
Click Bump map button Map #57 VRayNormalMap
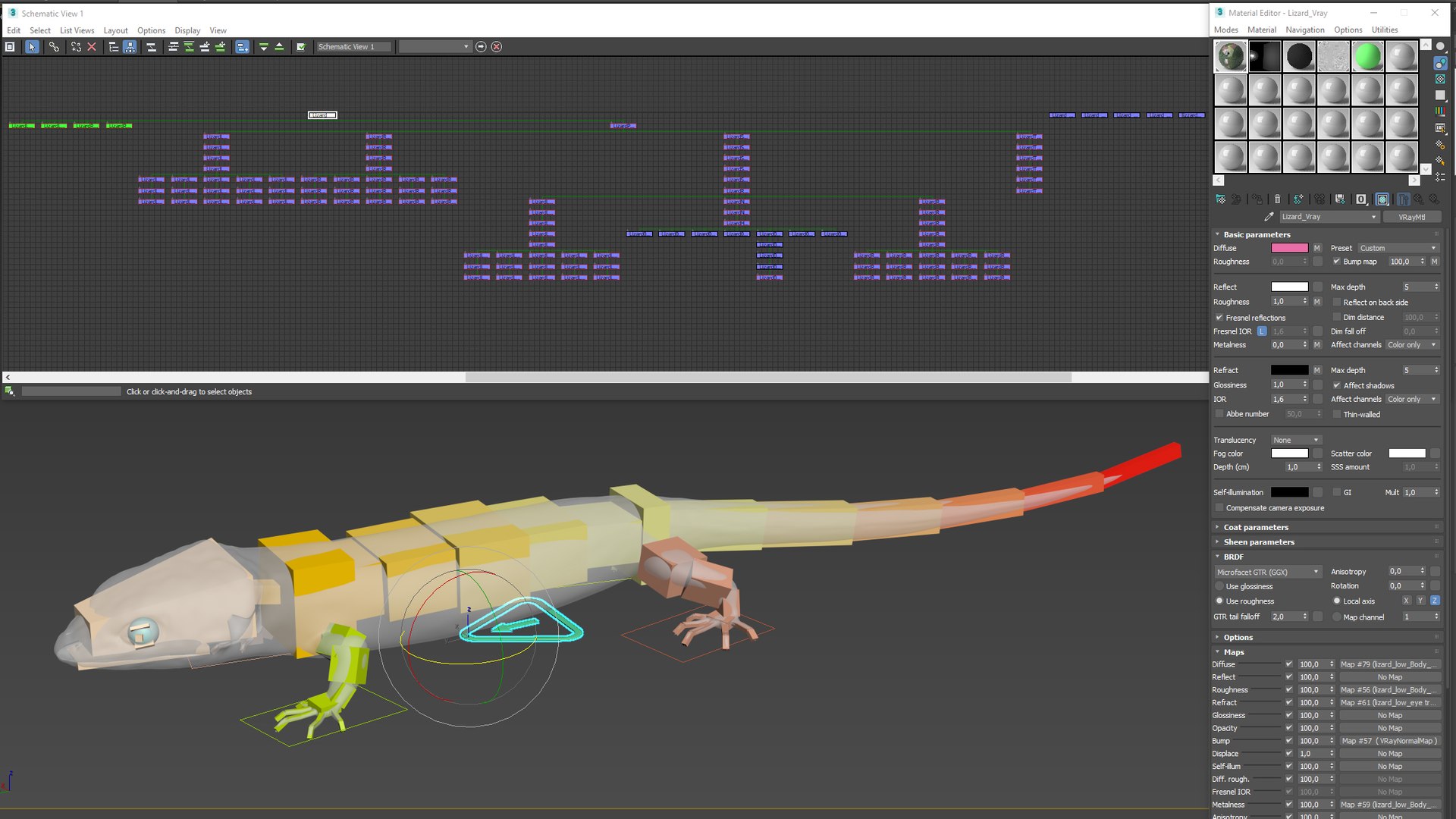[x=1389, y=741]
